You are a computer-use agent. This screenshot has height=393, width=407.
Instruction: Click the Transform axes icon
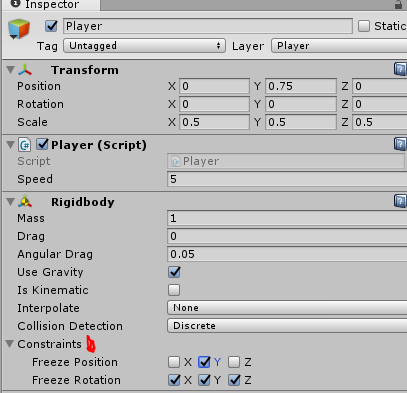[25, 70]
